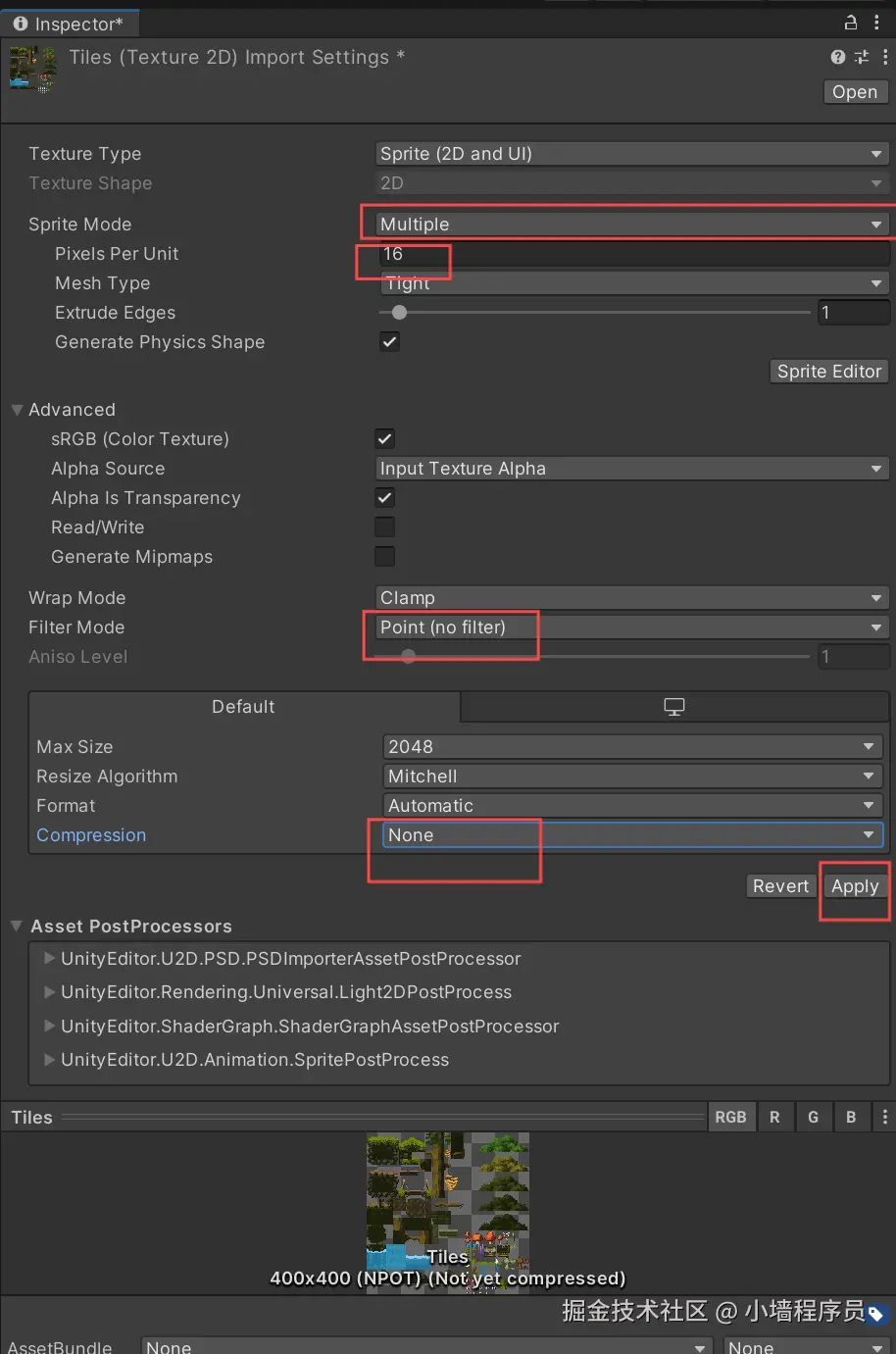This screenshot has width=896, height=1354.
Task: Open help reference question mark icon
Action: pos(837,57)
